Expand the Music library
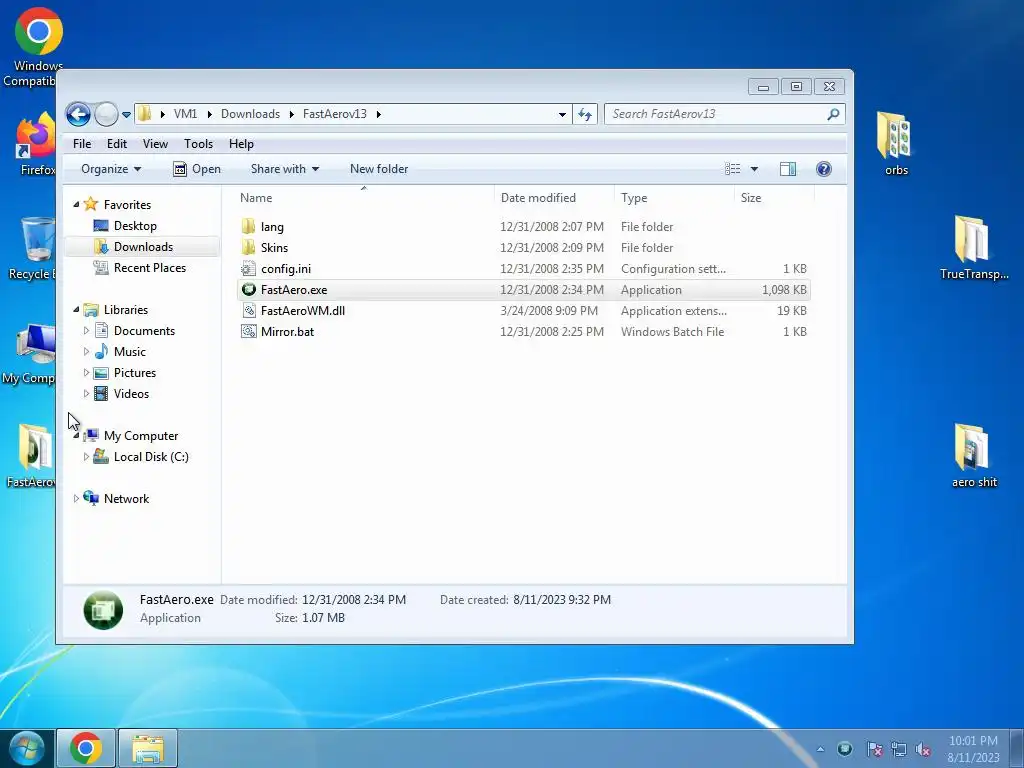Image resolution: width=1024 pixels, height=768 pixels. point(86,352)
